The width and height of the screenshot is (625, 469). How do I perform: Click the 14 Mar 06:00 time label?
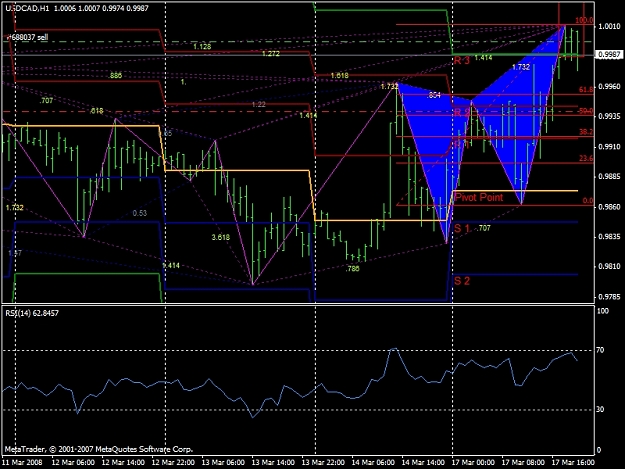pos(373,463)
